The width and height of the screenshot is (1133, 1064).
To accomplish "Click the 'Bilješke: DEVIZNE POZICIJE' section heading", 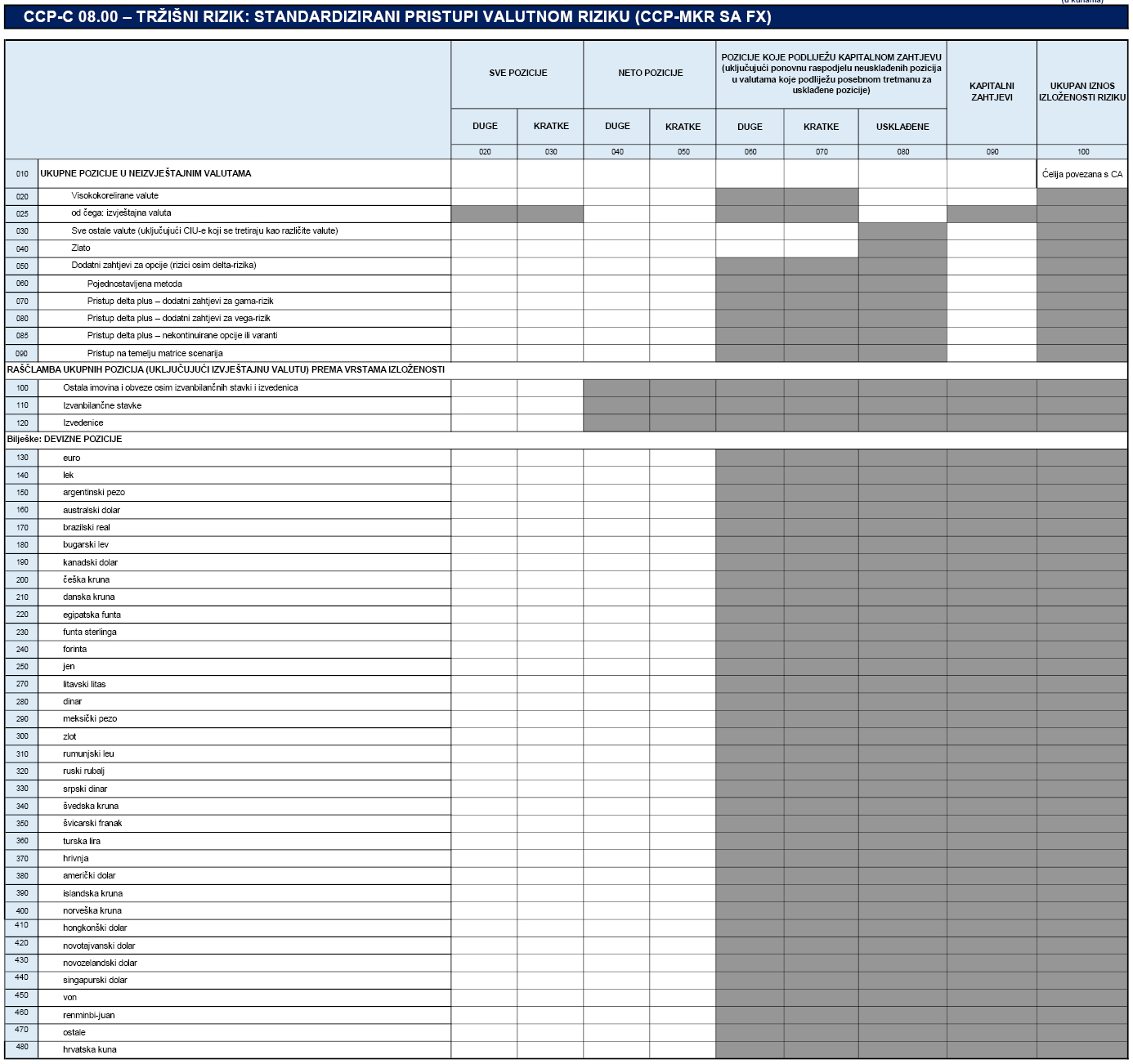I will pyautogui.click(x=65, y=440).
